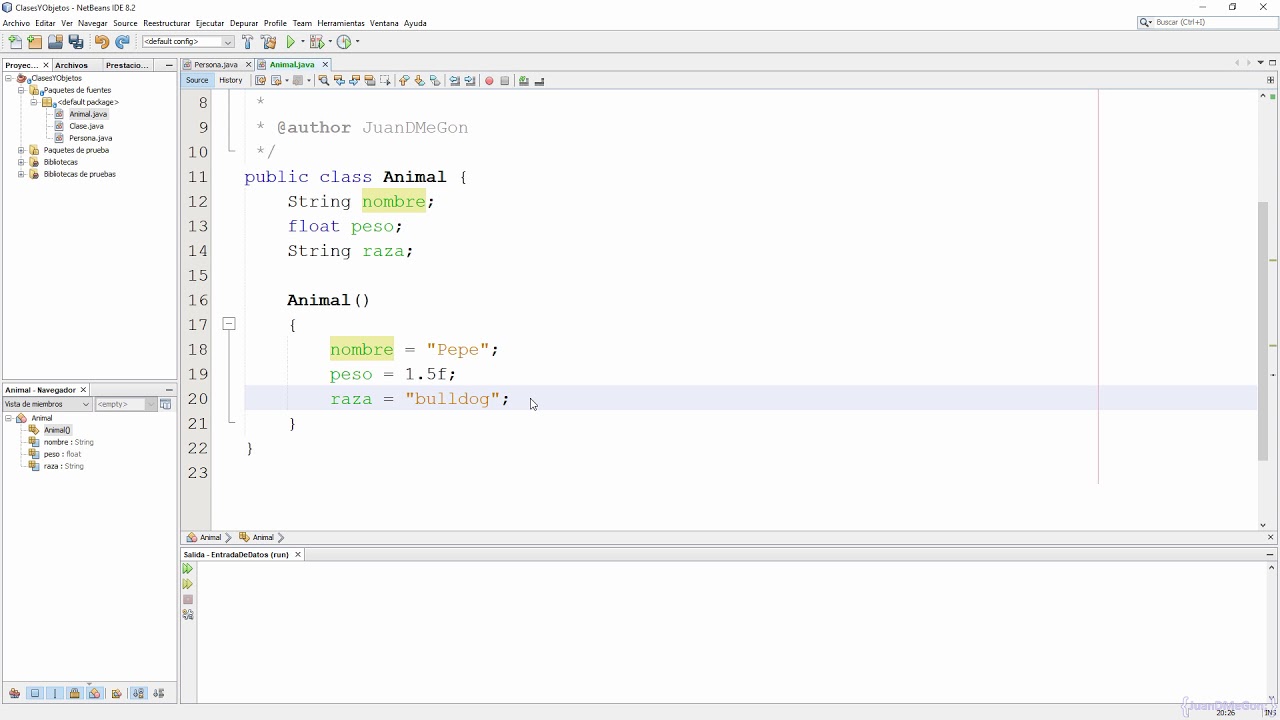Close the Salida output tab
Image resolution: width=1280 pixels, height=720 pixels.
[297, 554]
